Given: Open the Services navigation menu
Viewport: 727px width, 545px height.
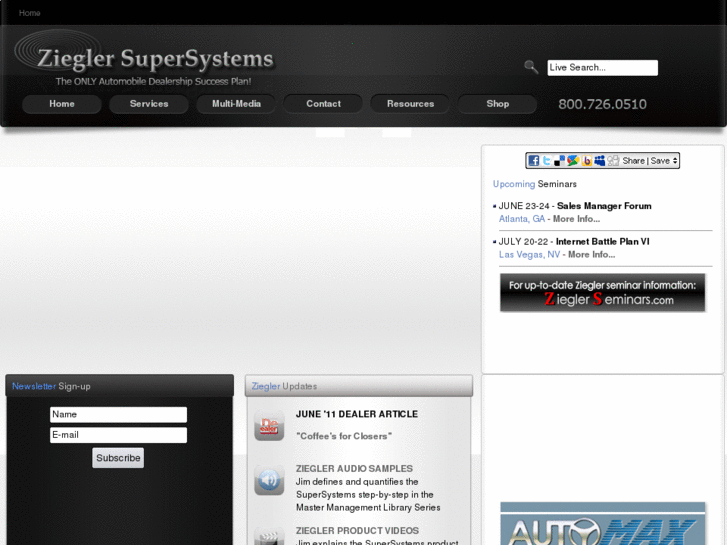Looking at the screenshot, I should (149, 104).
